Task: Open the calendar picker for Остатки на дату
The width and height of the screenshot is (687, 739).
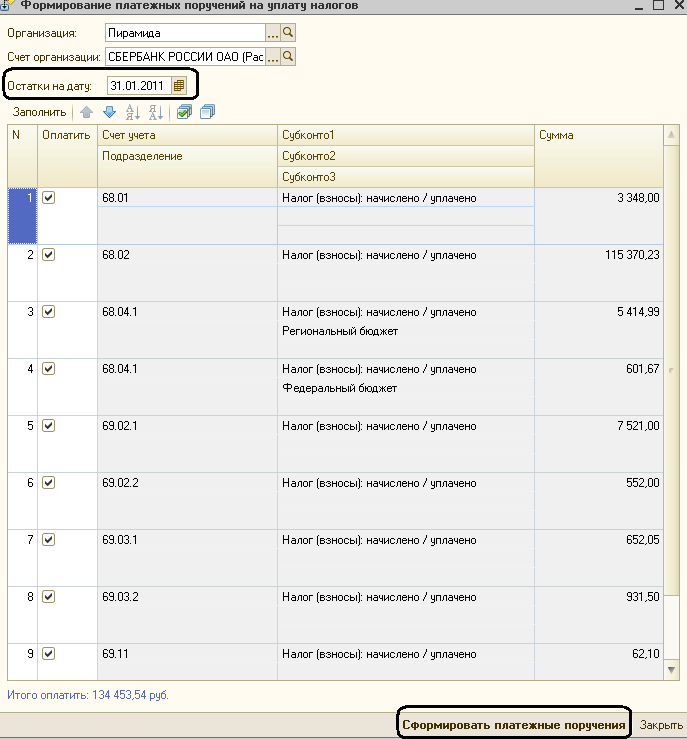Action: click(x=179, y=86)
